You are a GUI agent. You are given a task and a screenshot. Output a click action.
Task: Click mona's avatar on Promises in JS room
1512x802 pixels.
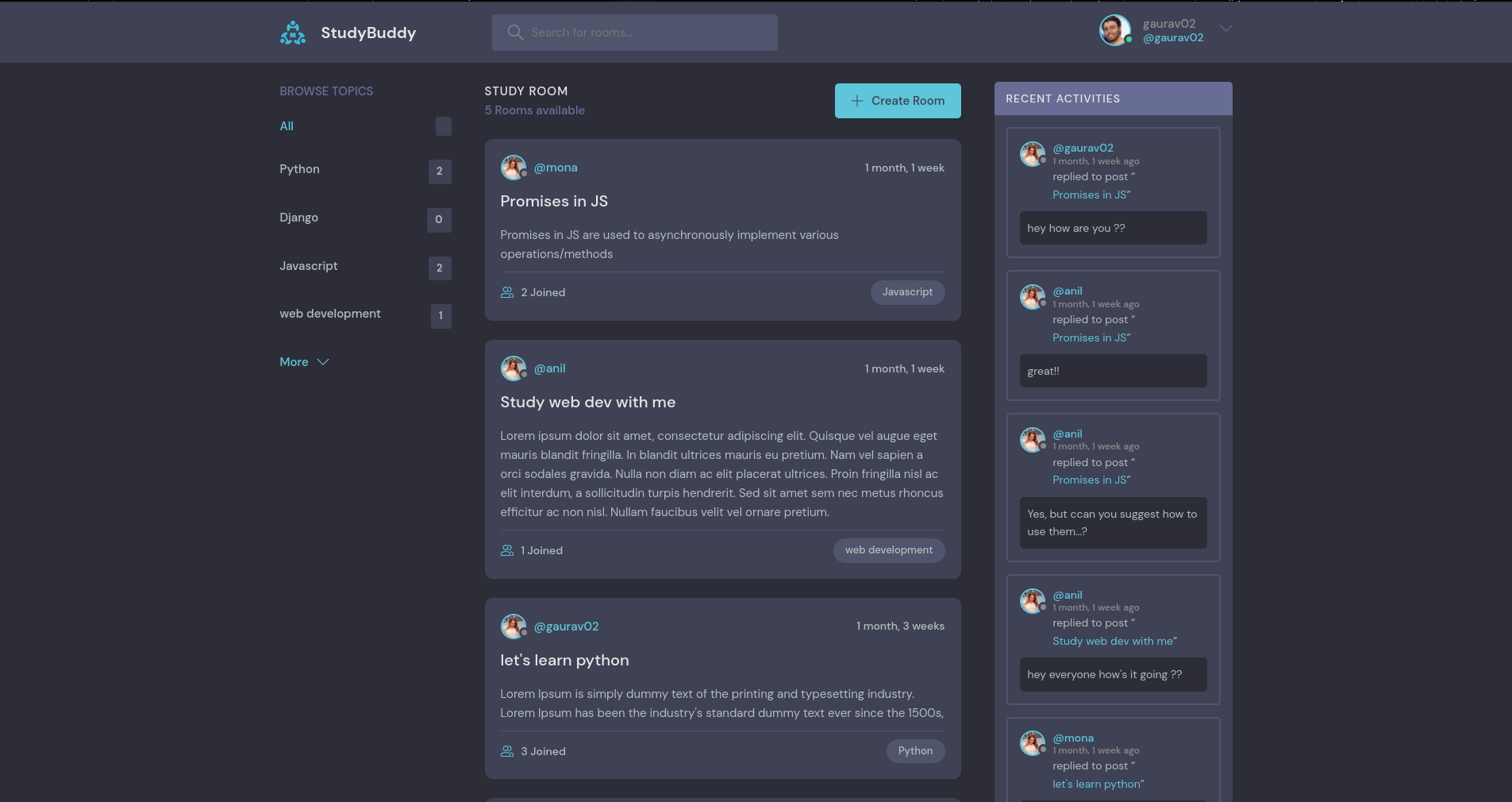pyautogui.click(x=513, y=168)
